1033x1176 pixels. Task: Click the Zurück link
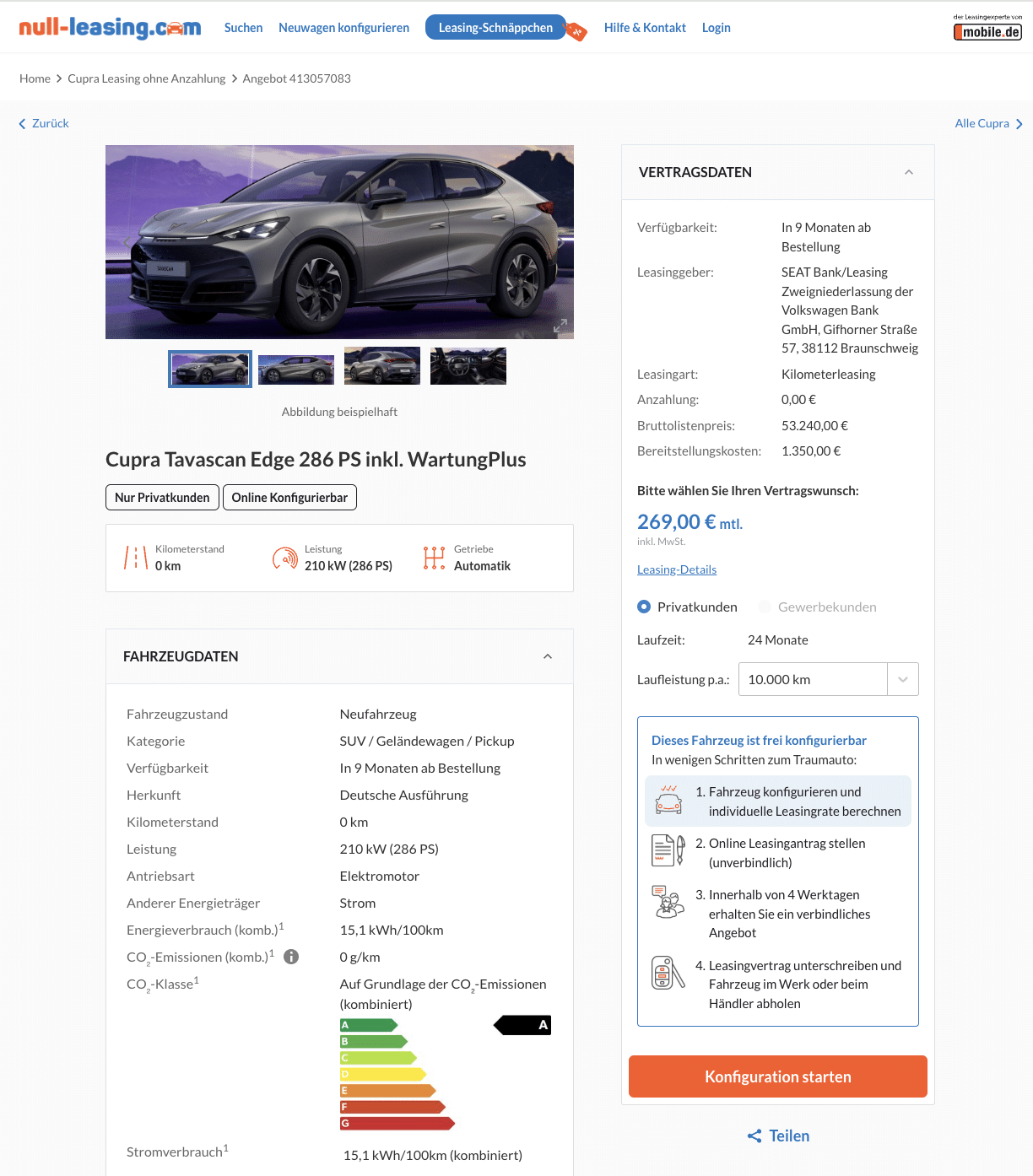point(51,123)
